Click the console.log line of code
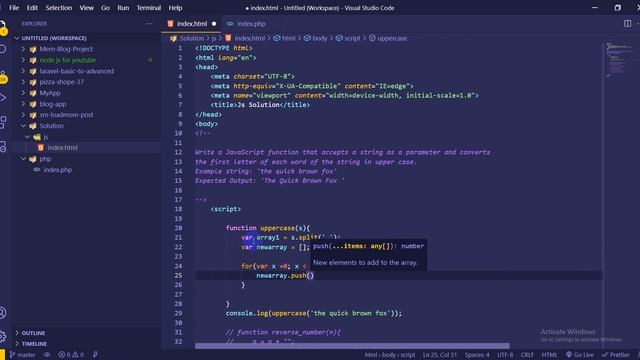This screenshot has height=360, width=640. (x=313, y=313)
